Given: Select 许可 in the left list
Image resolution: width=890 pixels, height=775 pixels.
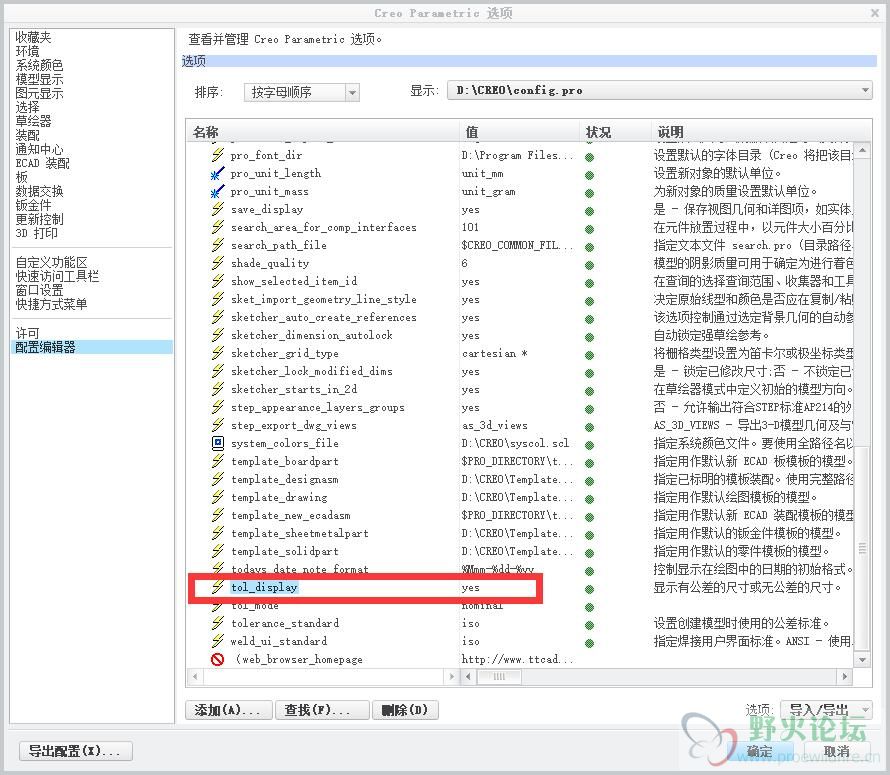Looking at the screenshot, I should [x=27, y=333].
